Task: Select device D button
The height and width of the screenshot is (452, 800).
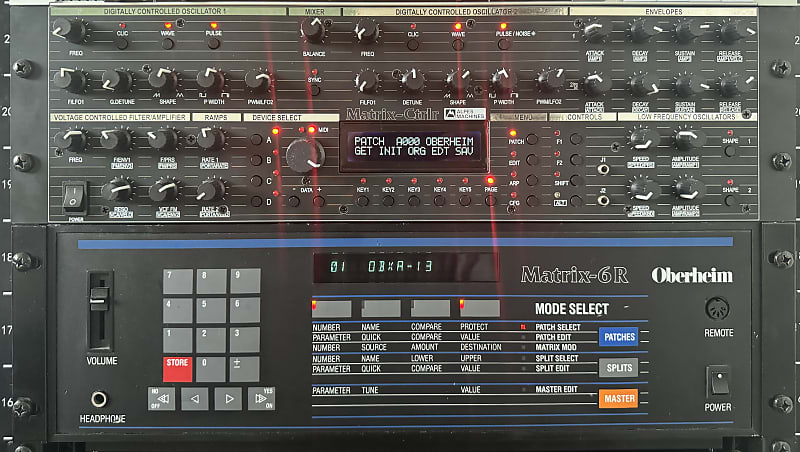Action: tap(256, 201)
